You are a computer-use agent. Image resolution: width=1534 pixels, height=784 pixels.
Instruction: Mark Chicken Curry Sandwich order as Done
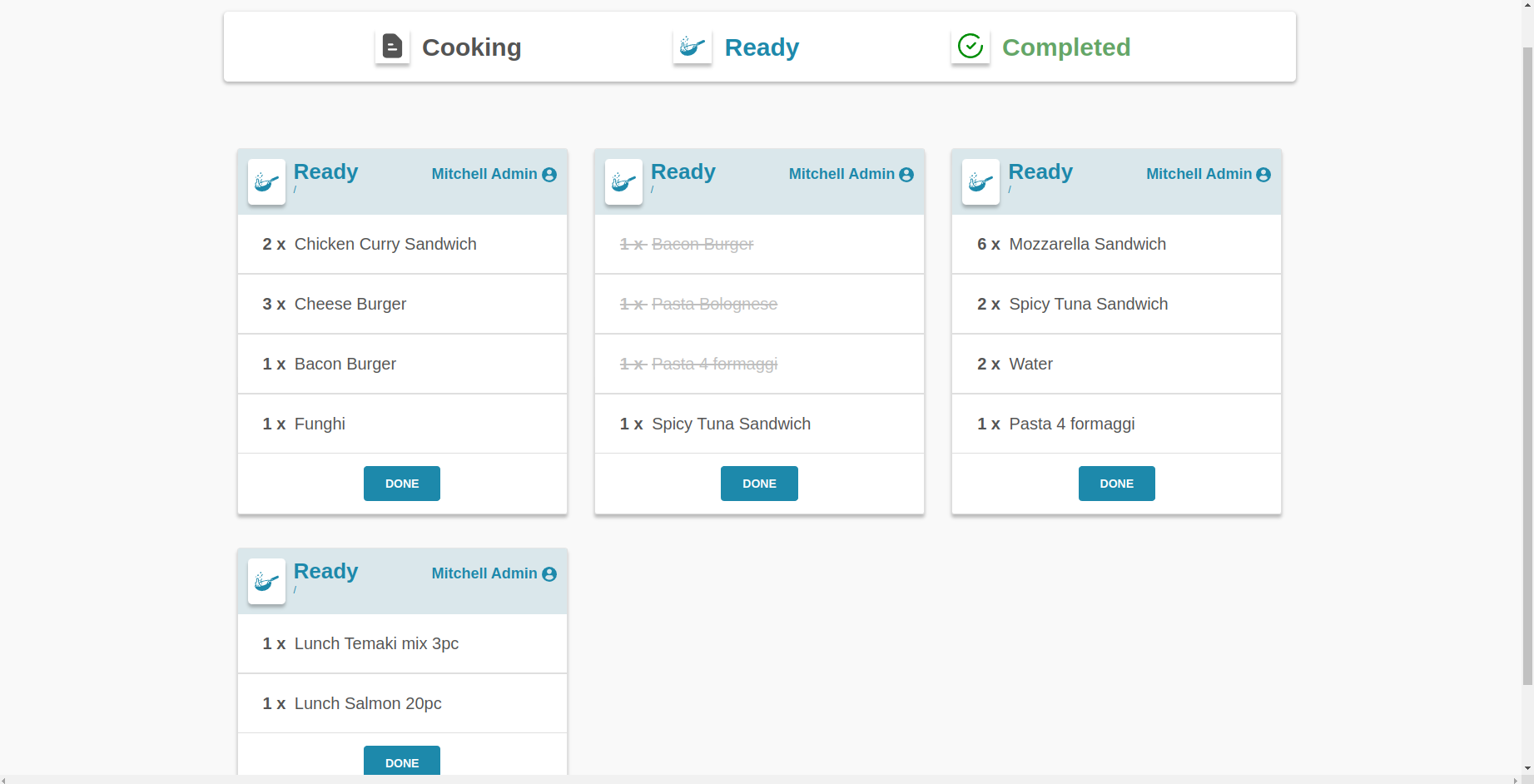click(x=402, y=484)
